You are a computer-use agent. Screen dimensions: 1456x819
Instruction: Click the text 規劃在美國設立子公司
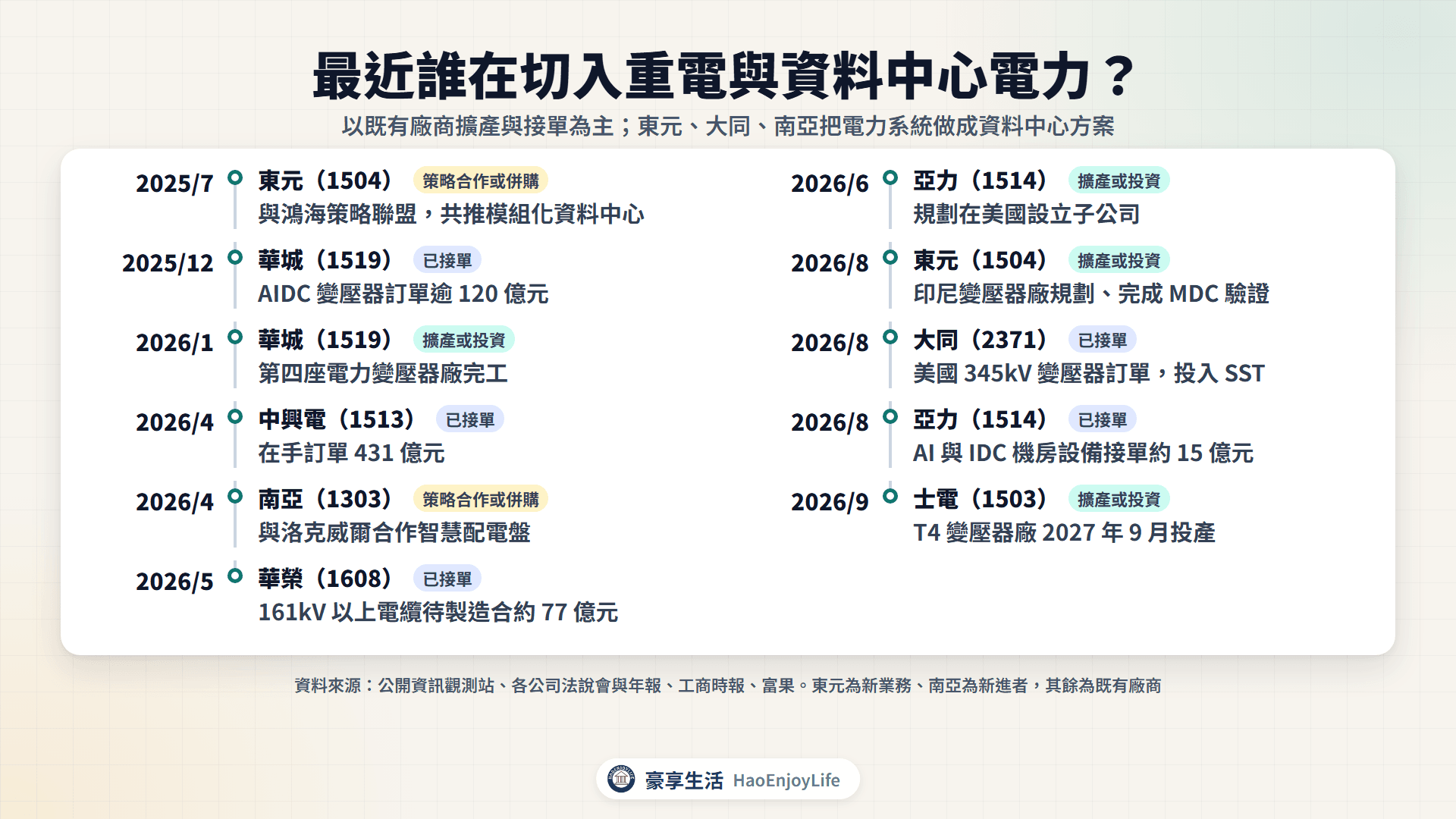tap(1027, 215)
